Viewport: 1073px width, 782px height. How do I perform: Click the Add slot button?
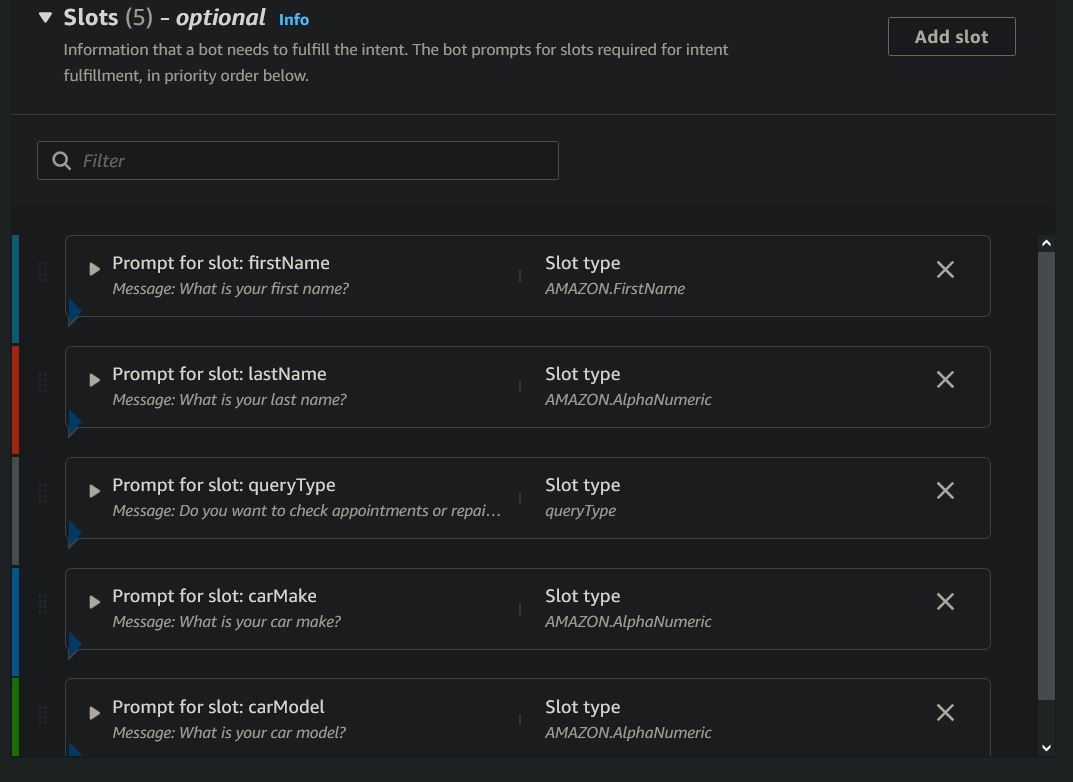click(x=951, y=37)
